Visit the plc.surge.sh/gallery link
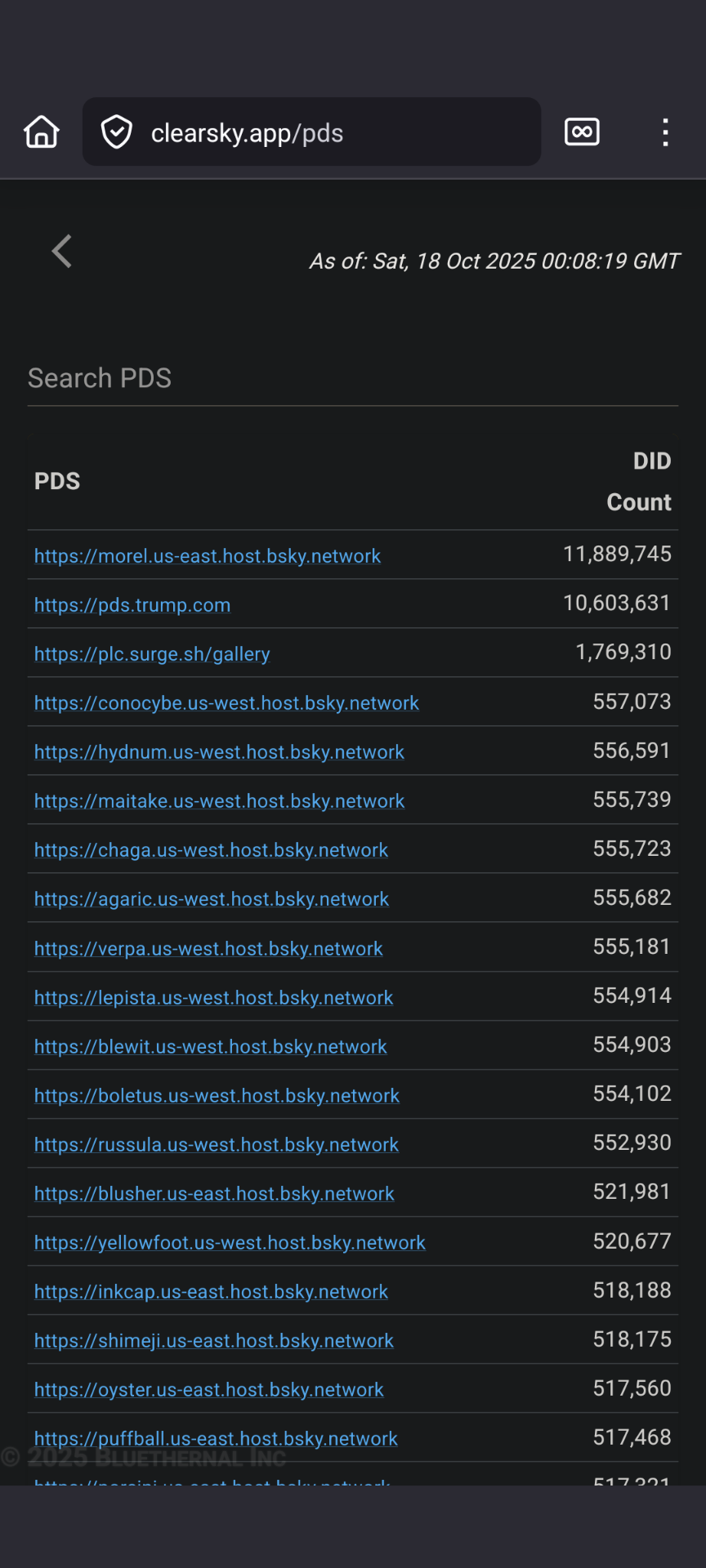Image resolution: width=706 pixels, height=1568 pixels. pyautogui.click(x=152, y=654)
